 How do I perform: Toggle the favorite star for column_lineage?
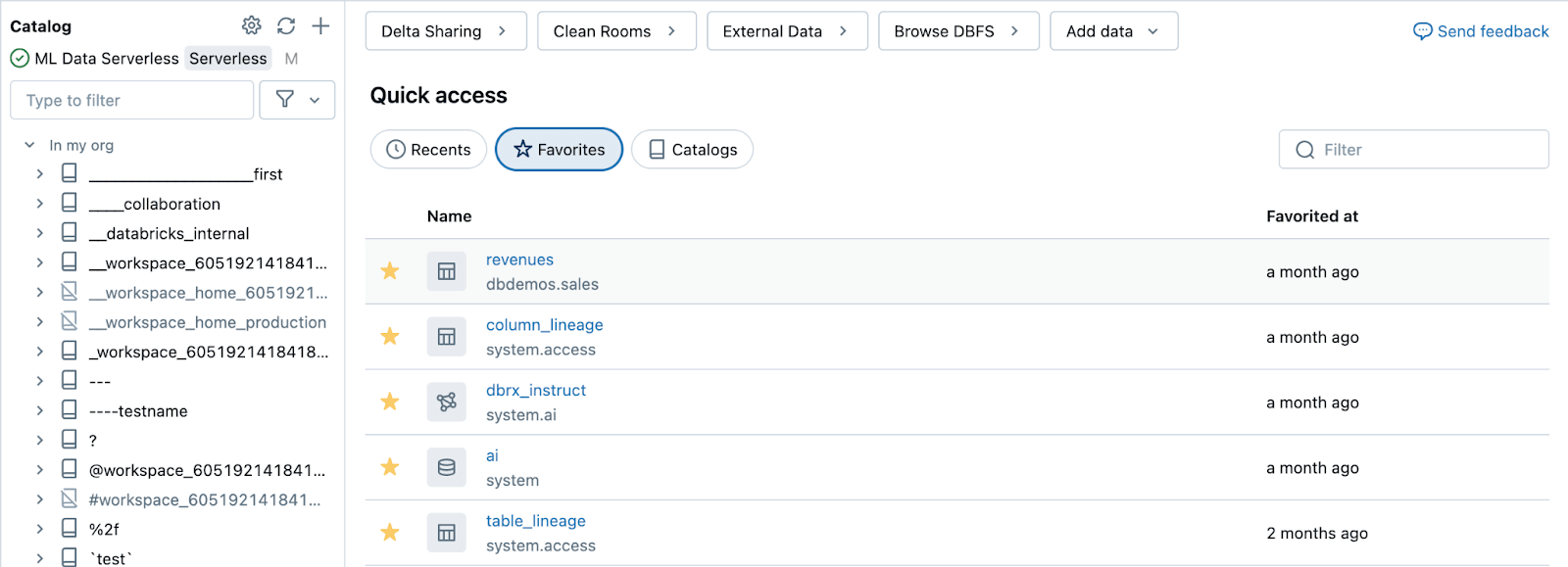click(x=390, y=337)
